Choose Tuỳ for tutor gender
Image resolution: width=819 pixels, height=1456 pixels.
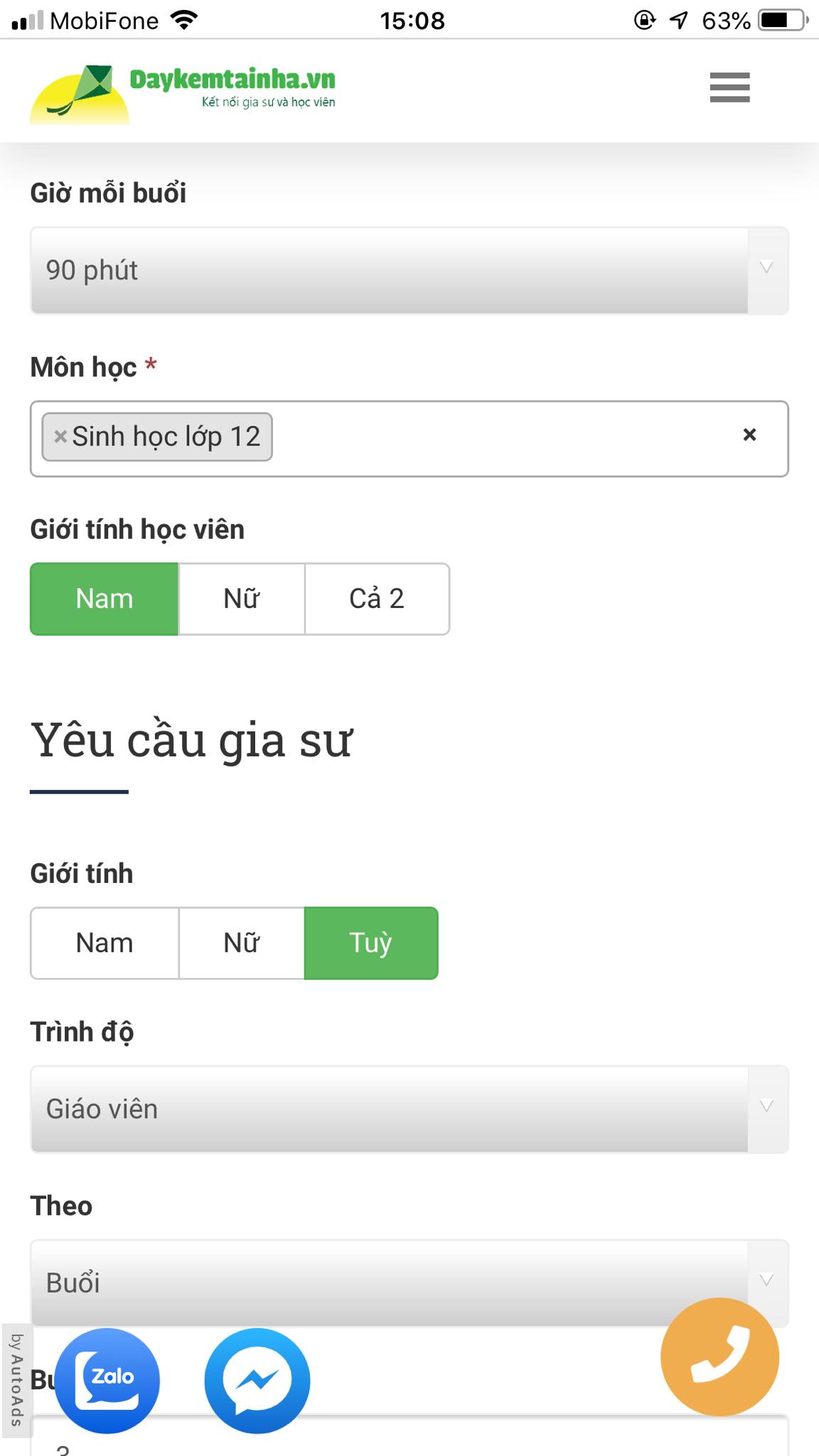(x=370, y=943)
